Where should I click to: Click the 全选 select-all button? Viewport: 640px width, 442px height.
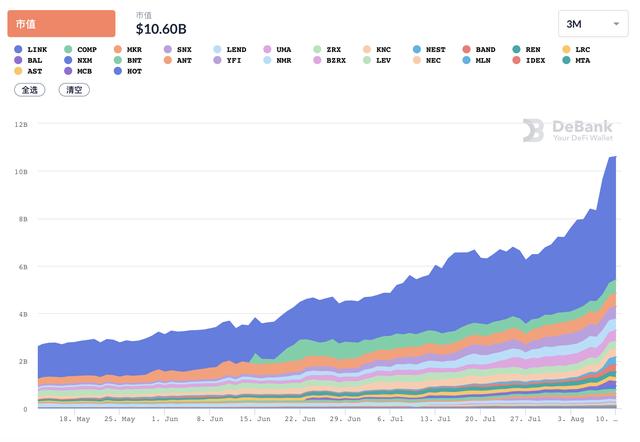30,90
